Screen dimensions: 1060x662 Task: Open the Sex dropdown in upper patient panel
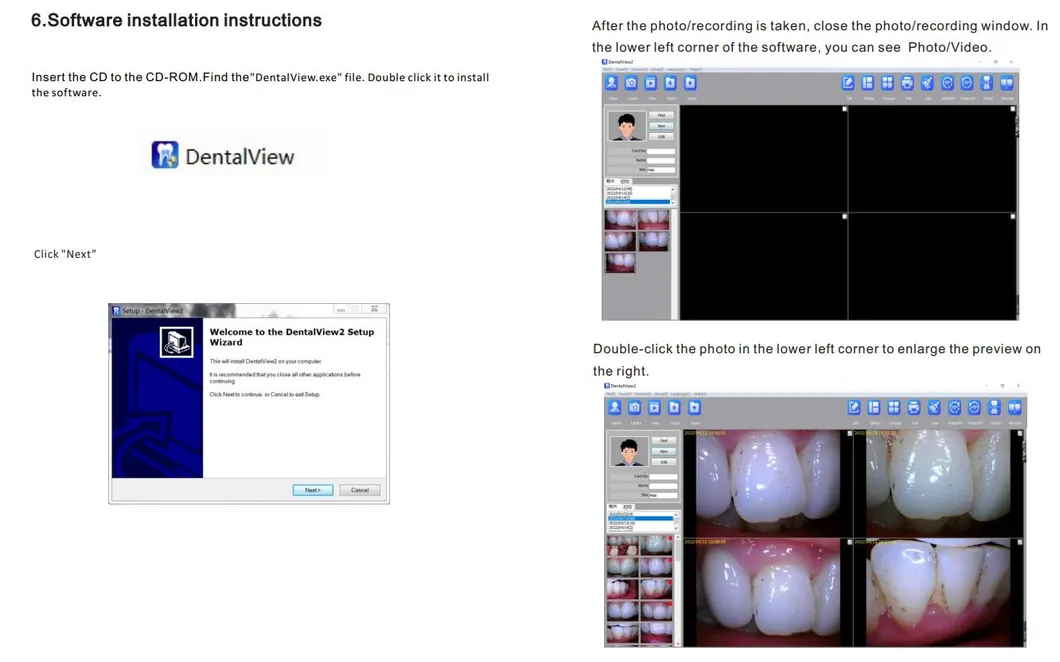click(x=660, y=170)
